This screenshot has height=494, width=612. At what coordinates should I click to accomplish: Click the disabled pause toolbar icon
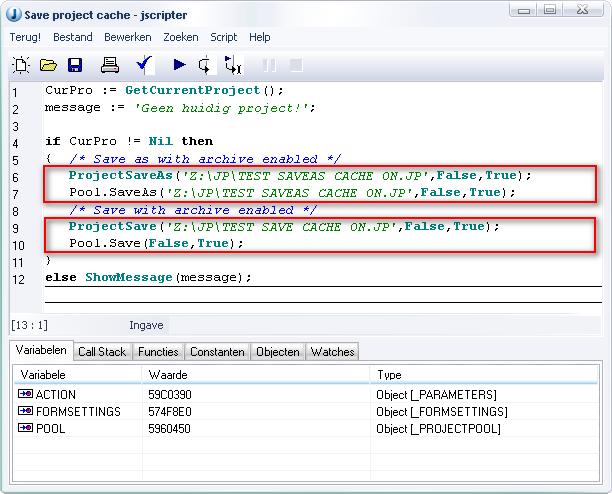coord(269,65)
